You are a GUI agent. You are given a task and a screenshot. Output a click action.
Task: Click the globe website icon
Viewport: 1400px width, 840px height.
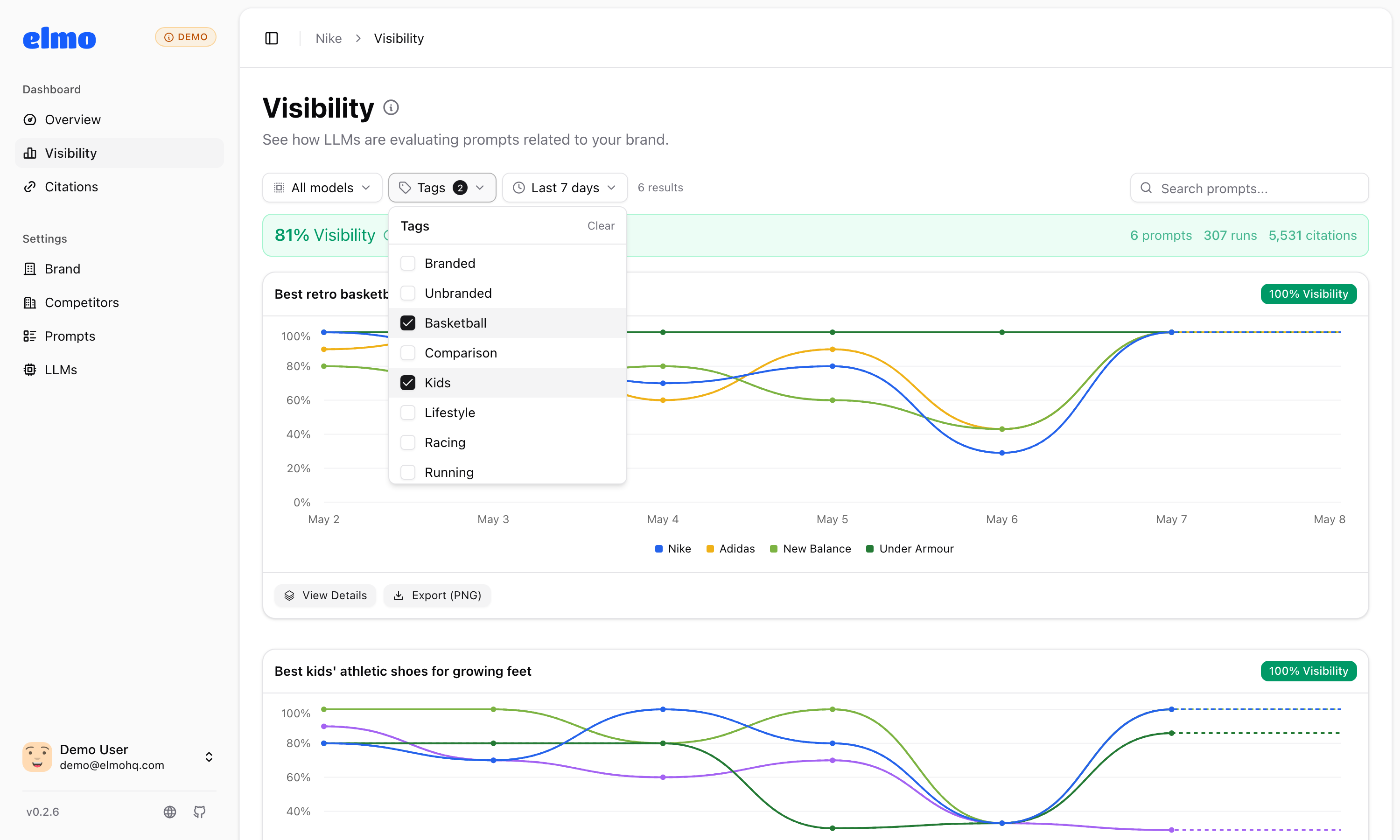click(x=170, y=812)
